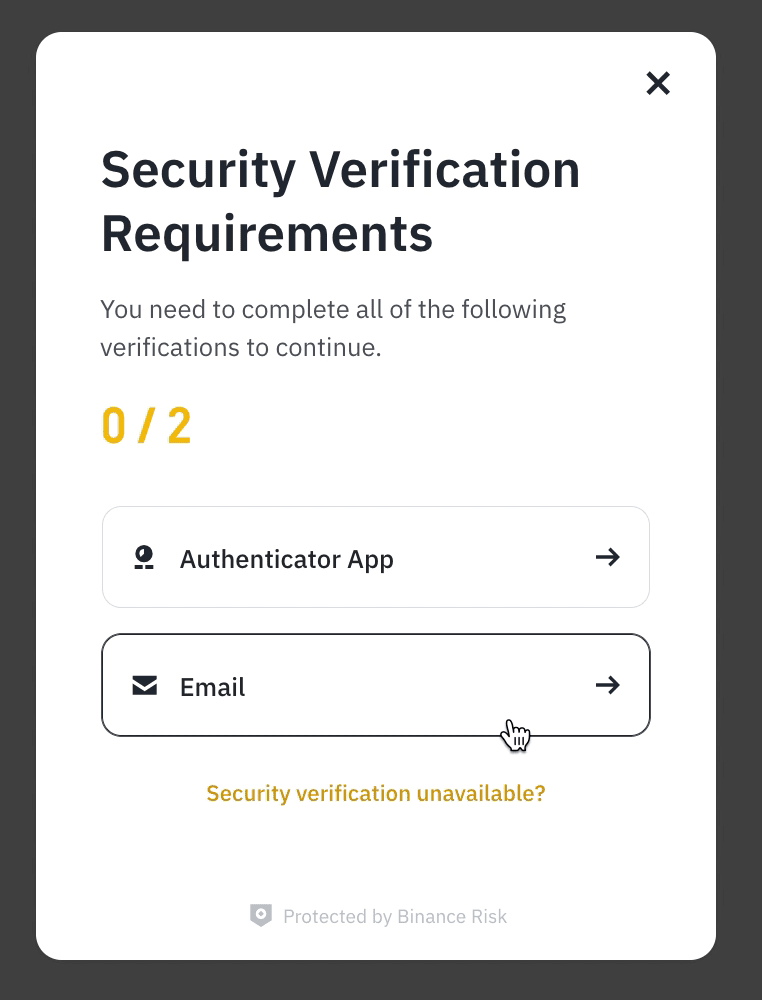Click the 'You need to complete' description line
The image size is (762, 1000).
coord(333,309)
